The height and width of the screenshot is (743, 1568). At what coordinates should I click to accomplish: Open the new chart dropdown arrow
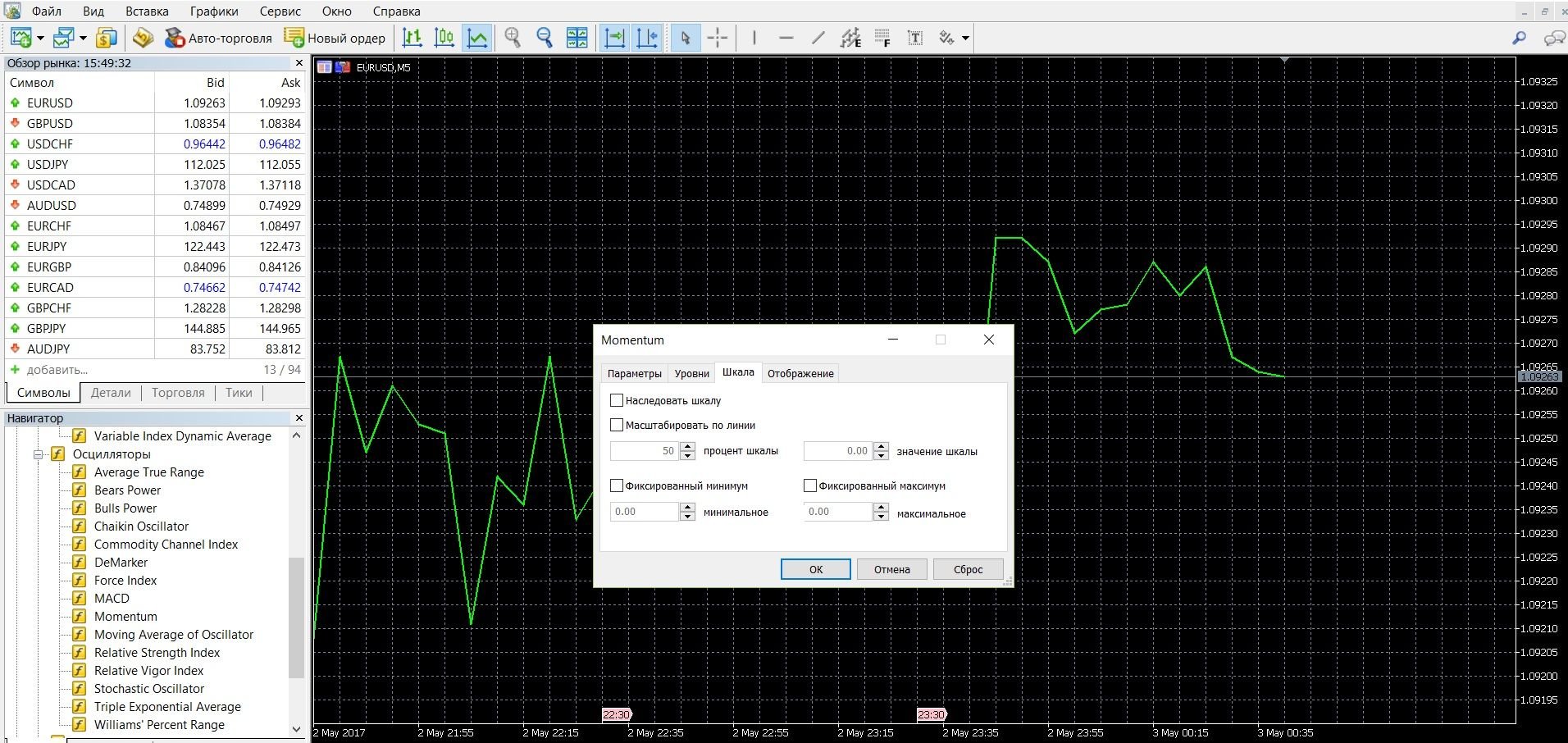pos(40,38)
